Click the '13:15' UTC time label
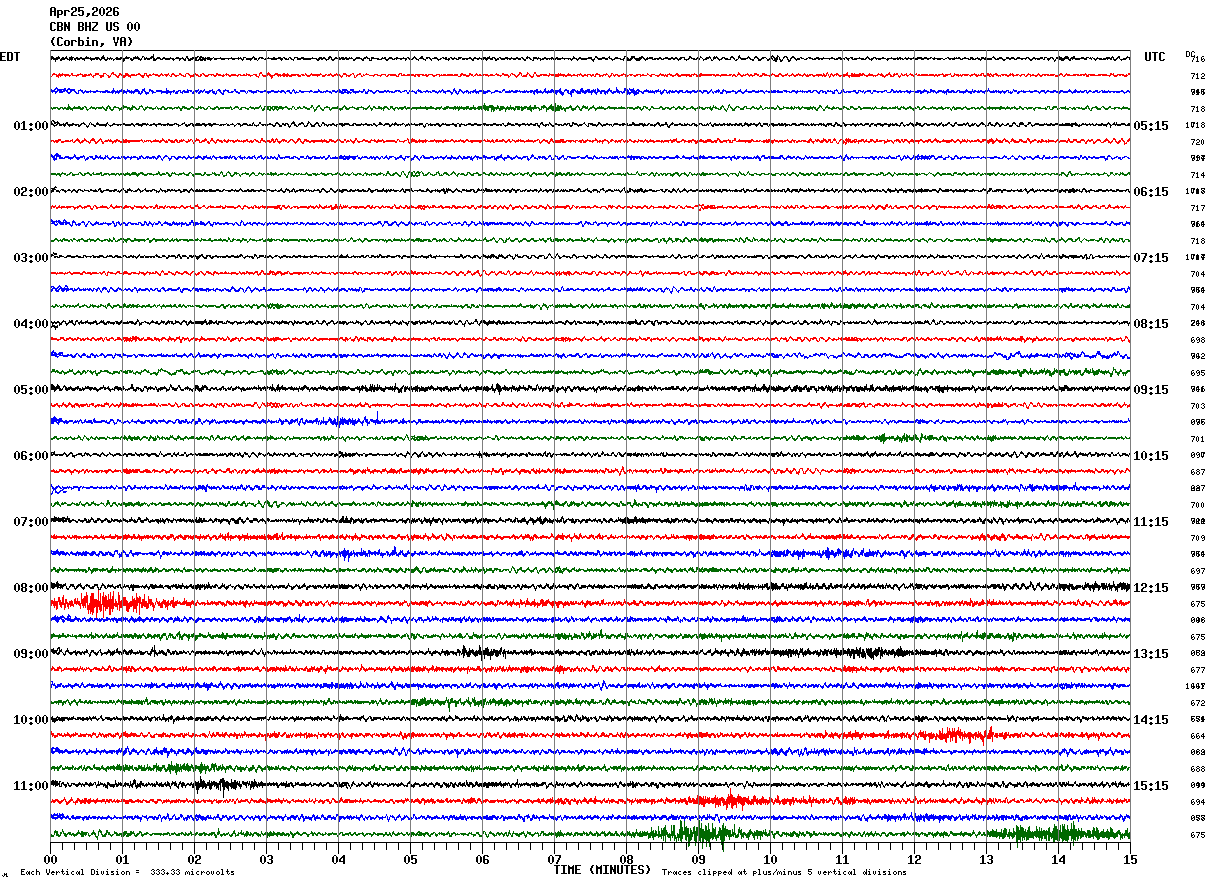The width and height of the screenshot is (1210, 886). click(x=1151, y=654)
